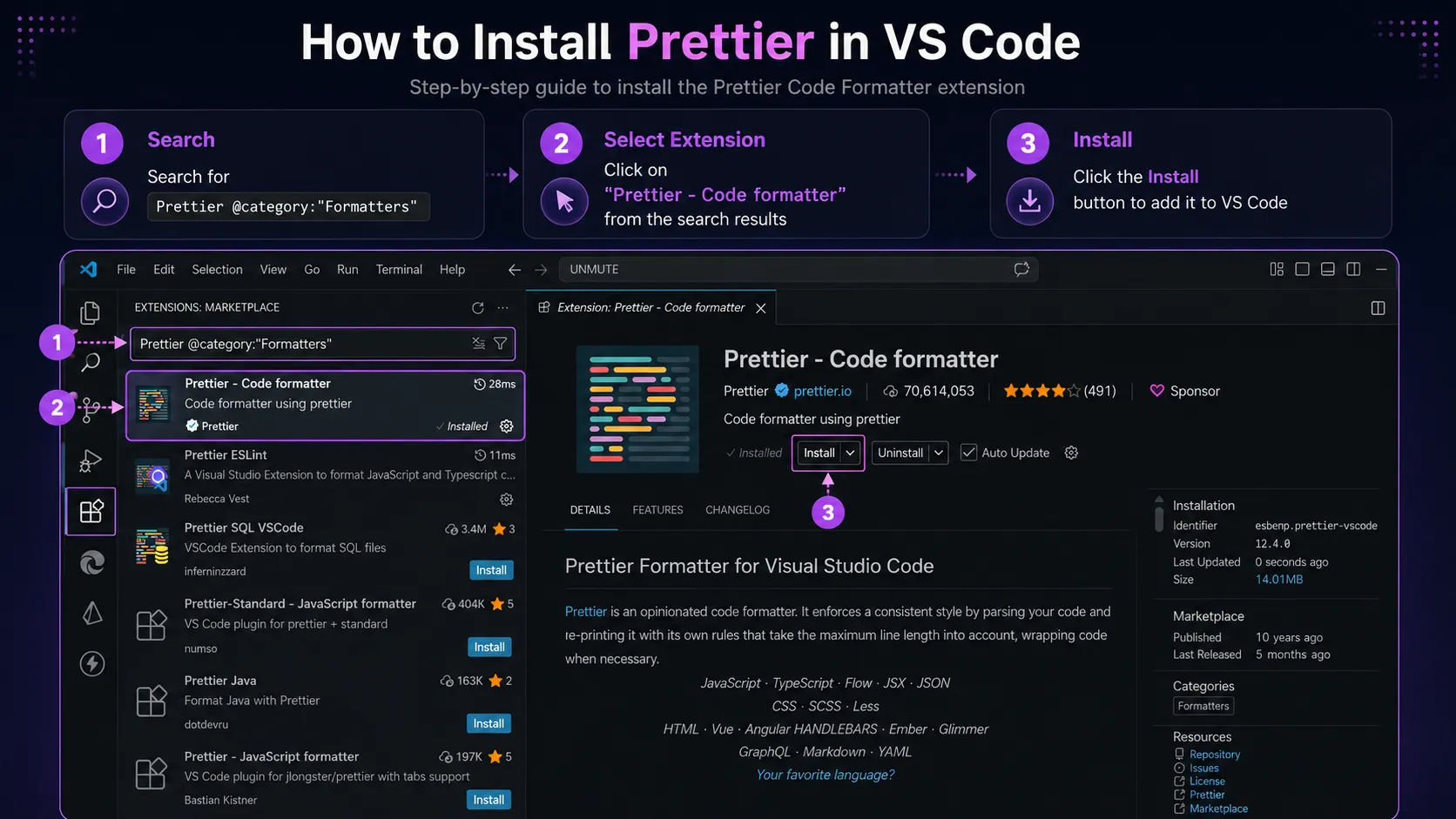Click the Sponsor link
Image resolution: width=1456 pixels, height=819 pixels.
click(1184, 391)
